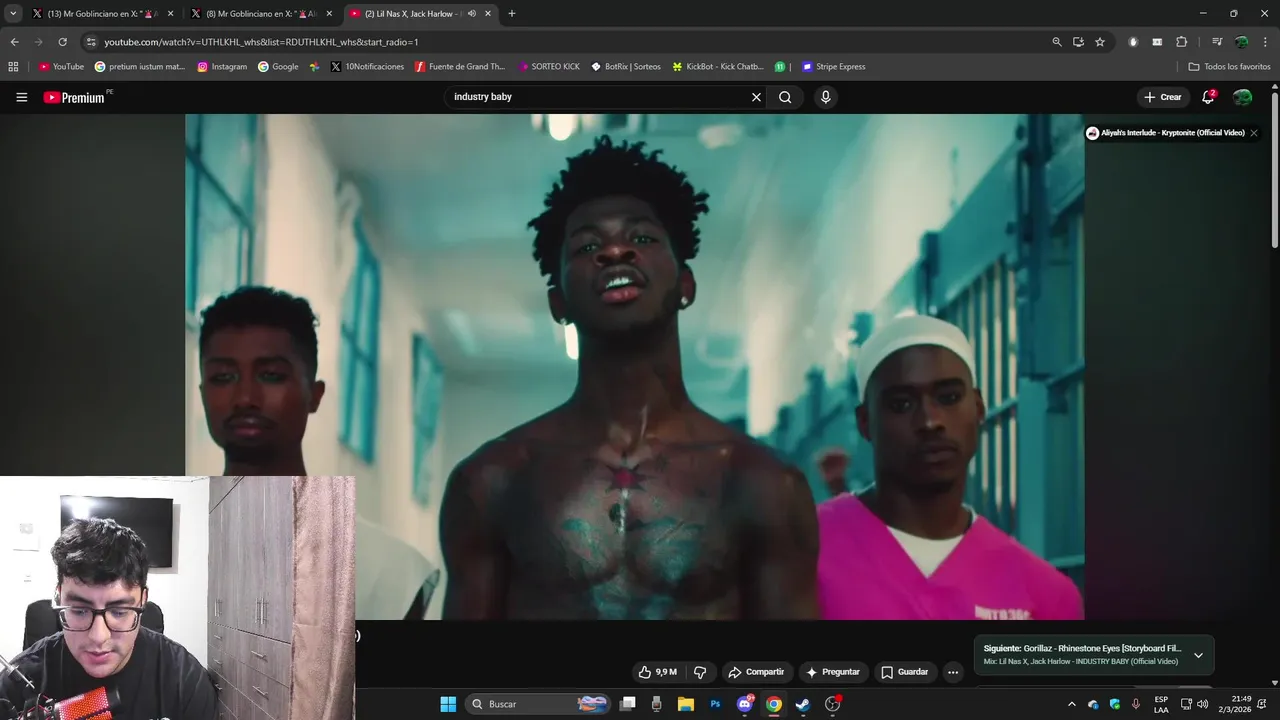Open the Instagram bookmark

222,67
